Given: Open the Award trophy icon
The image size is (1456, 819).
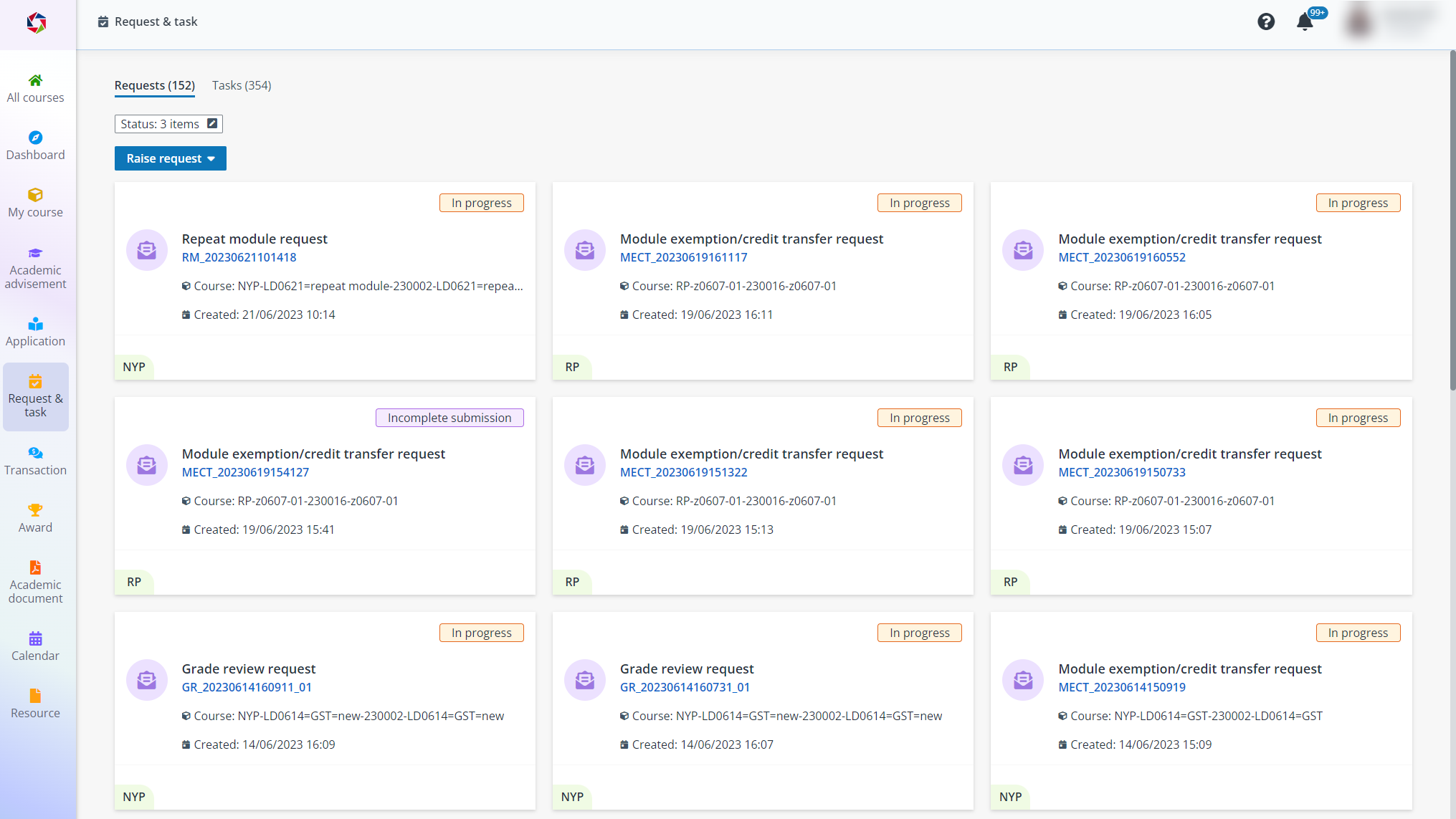Looking at the screenshot, I should pyautogui.click(x=35, y=510).
